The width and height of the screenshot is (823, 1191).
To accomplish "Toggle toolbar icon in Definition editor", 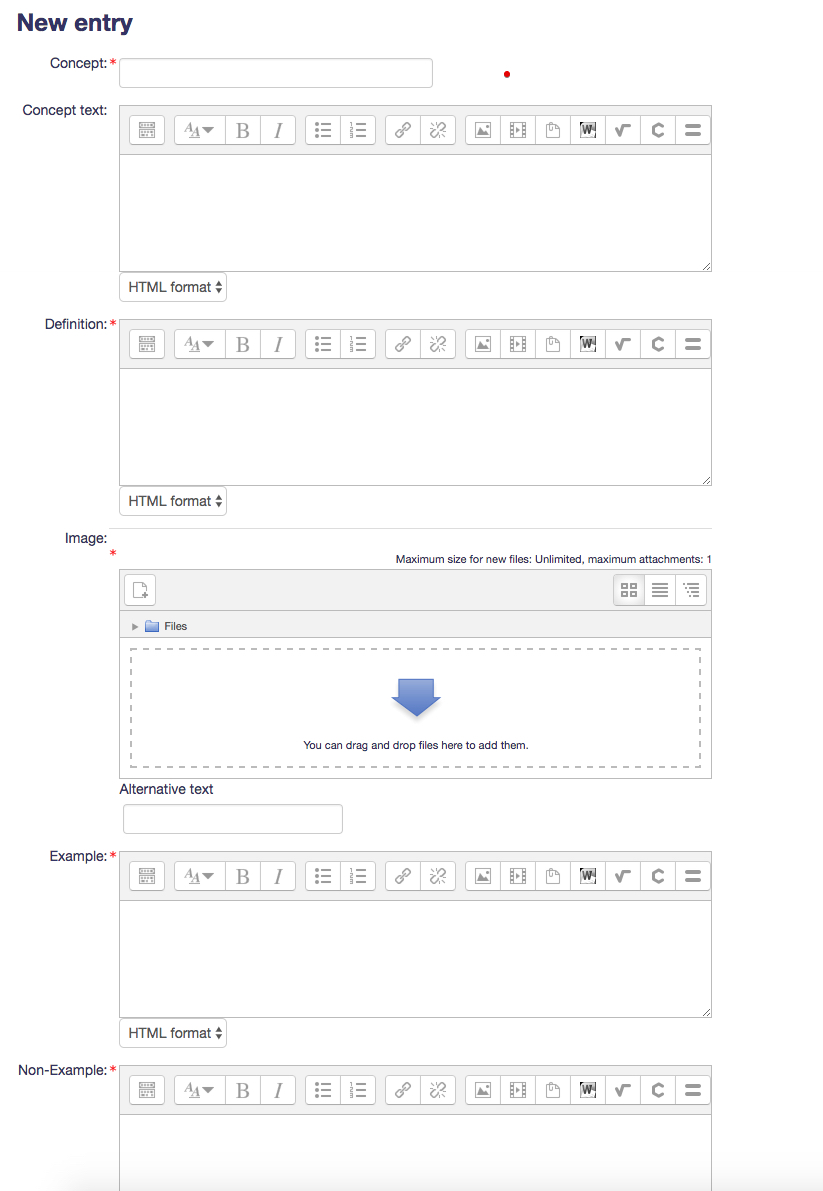I will click(147, 344).
